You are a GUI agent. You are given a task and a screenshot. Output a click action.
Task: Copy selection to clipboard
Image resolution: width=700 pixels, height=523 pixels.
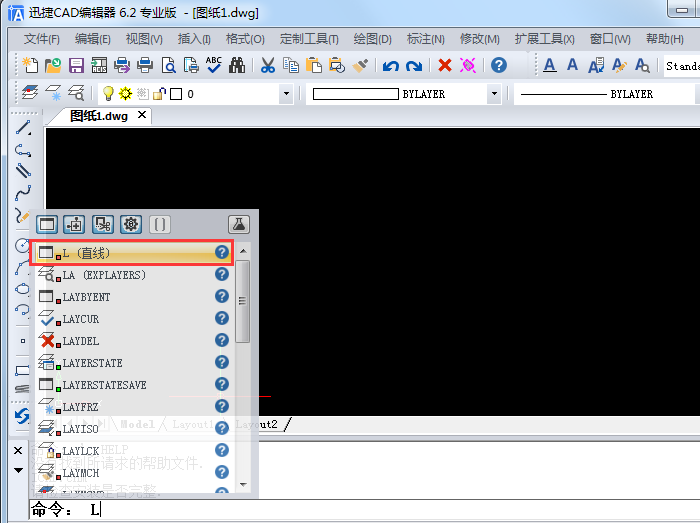point(291,65)
